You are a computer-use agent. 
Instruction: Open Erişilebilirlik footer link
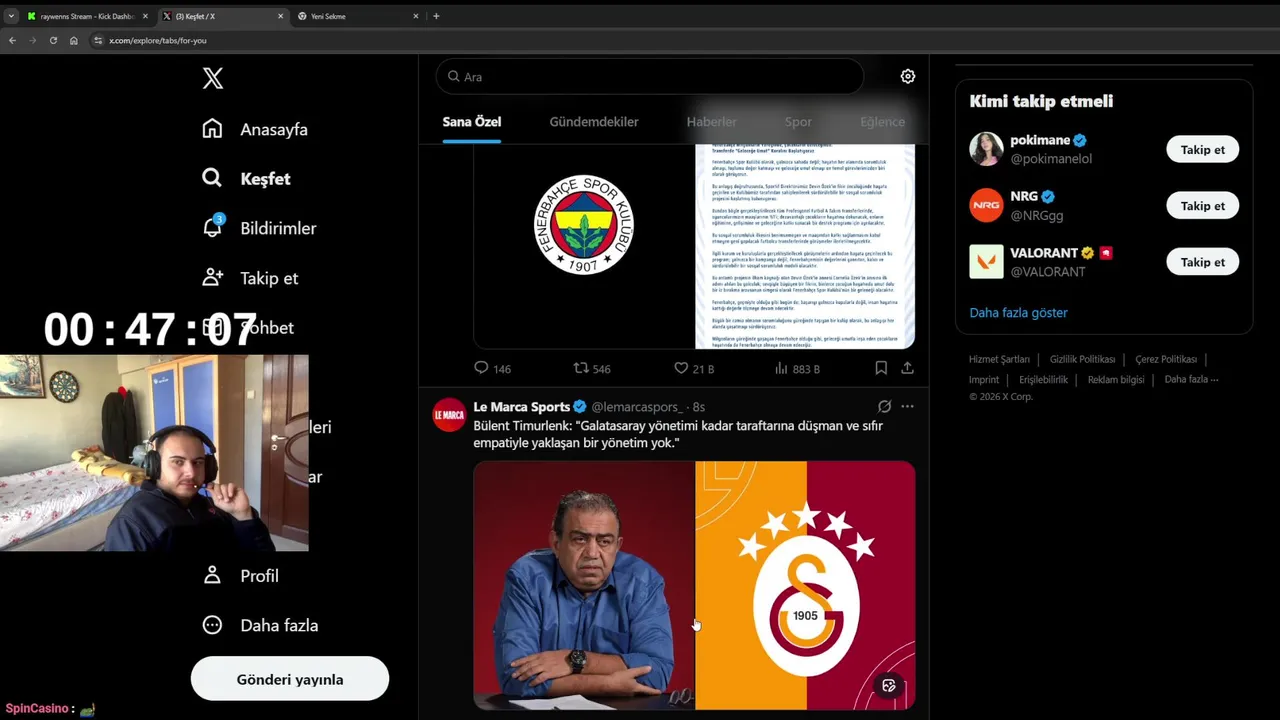(x=1043, y=380)
